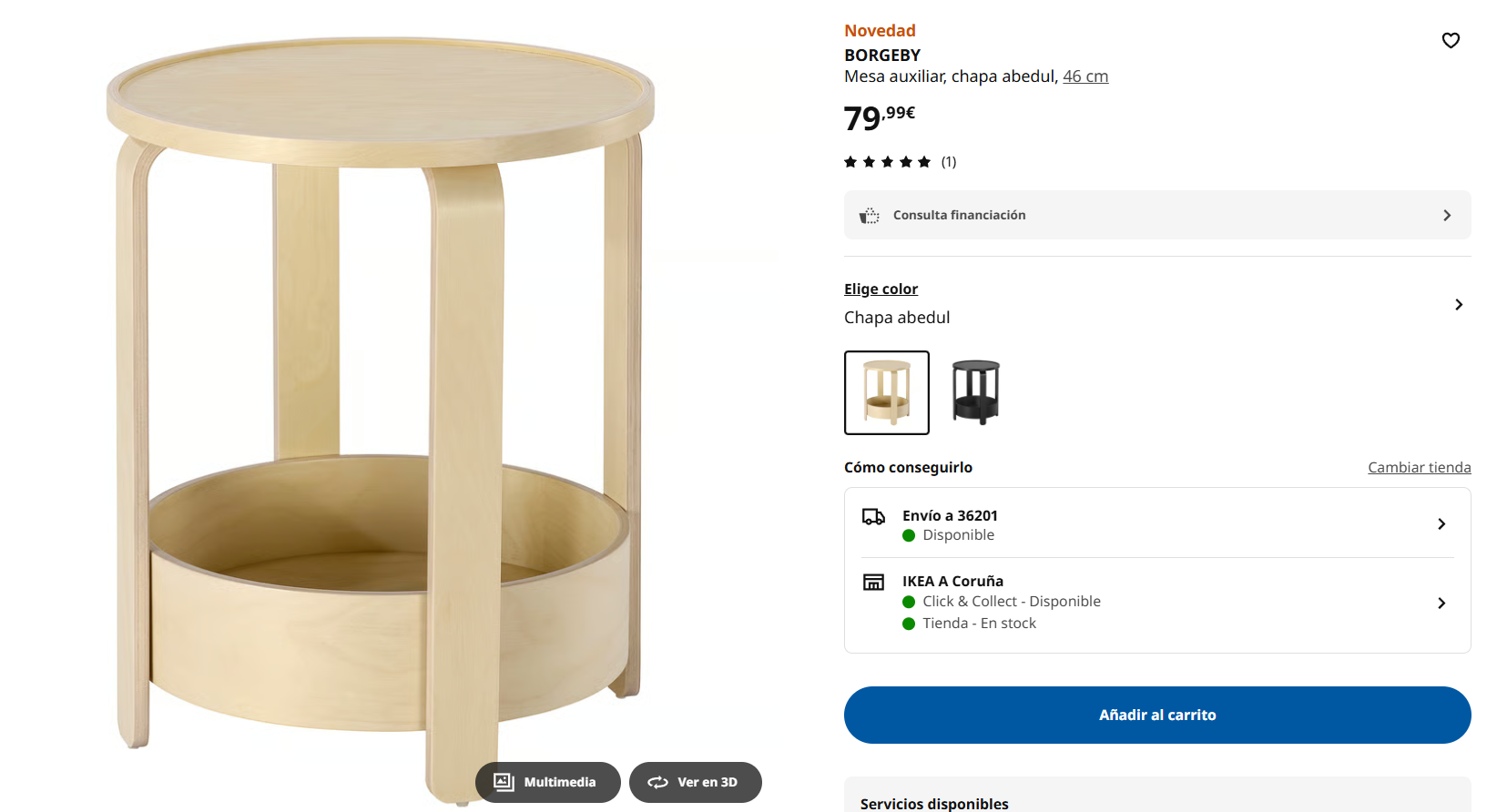Click the delivery truck icon
The image size is (1507, 812).
[x=873, y=517]
